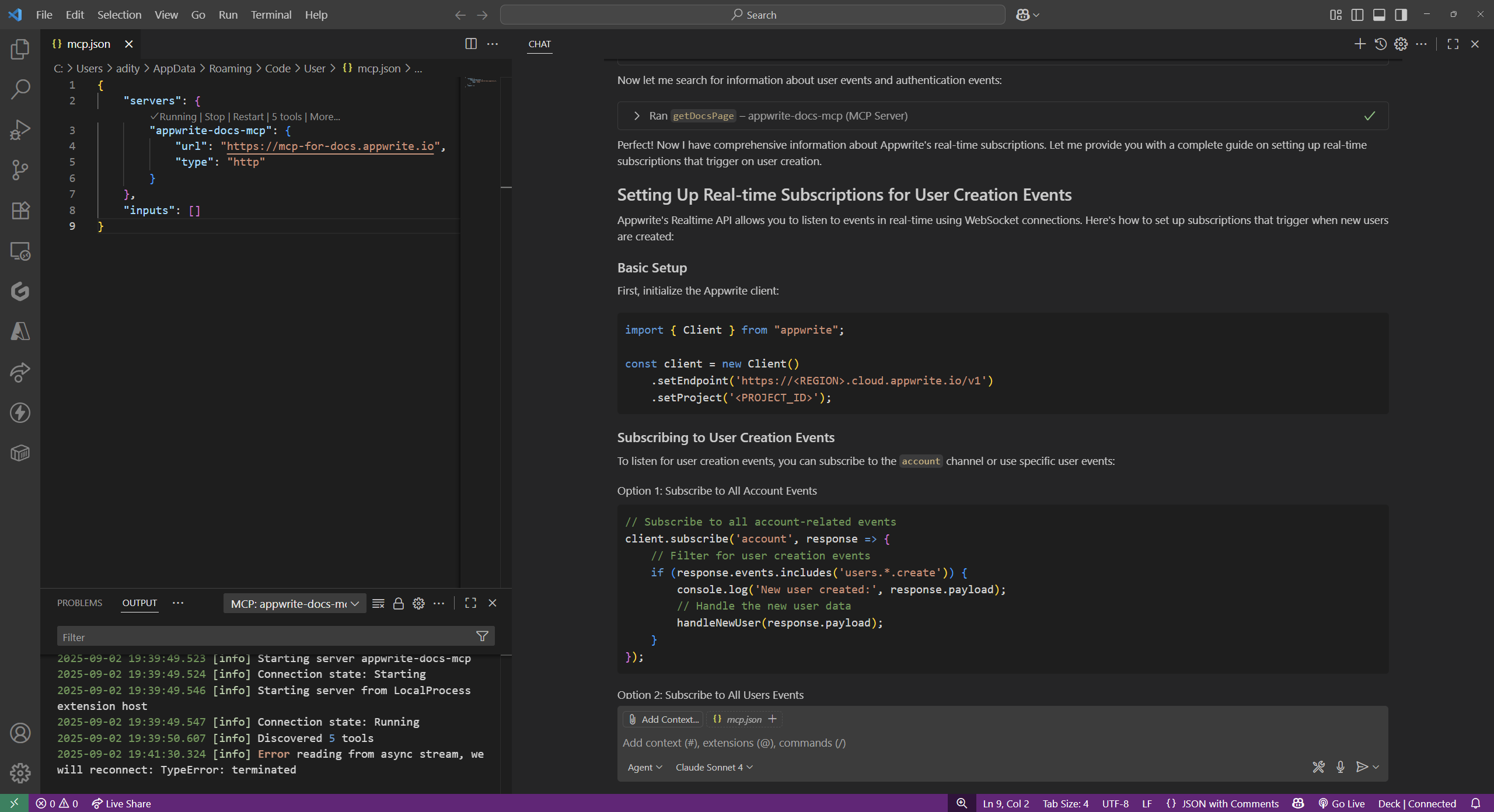Maximize the output panel size
The width and height of the screenshot is (1494, 812).
[x=471, y=603]
